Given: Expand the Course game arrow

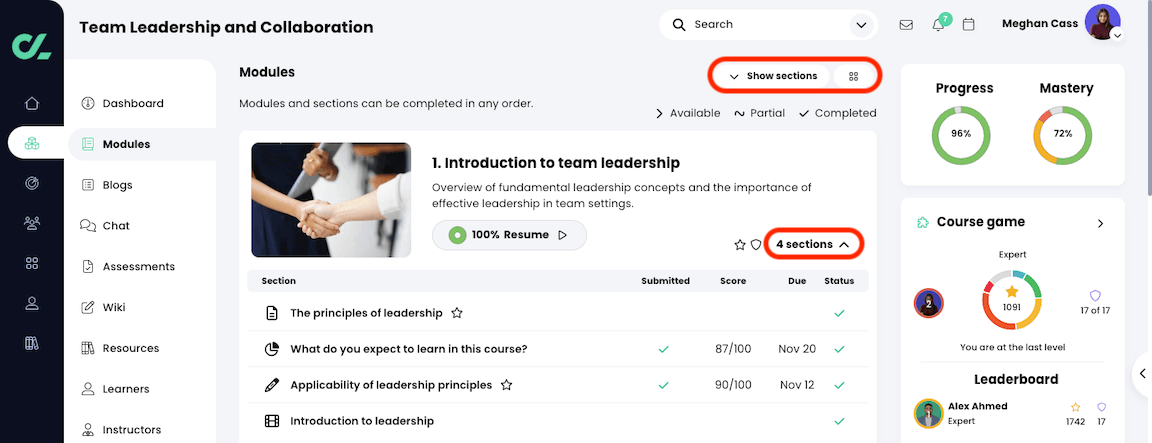Looking at the screenshot, I should (x=1100, y=223).
